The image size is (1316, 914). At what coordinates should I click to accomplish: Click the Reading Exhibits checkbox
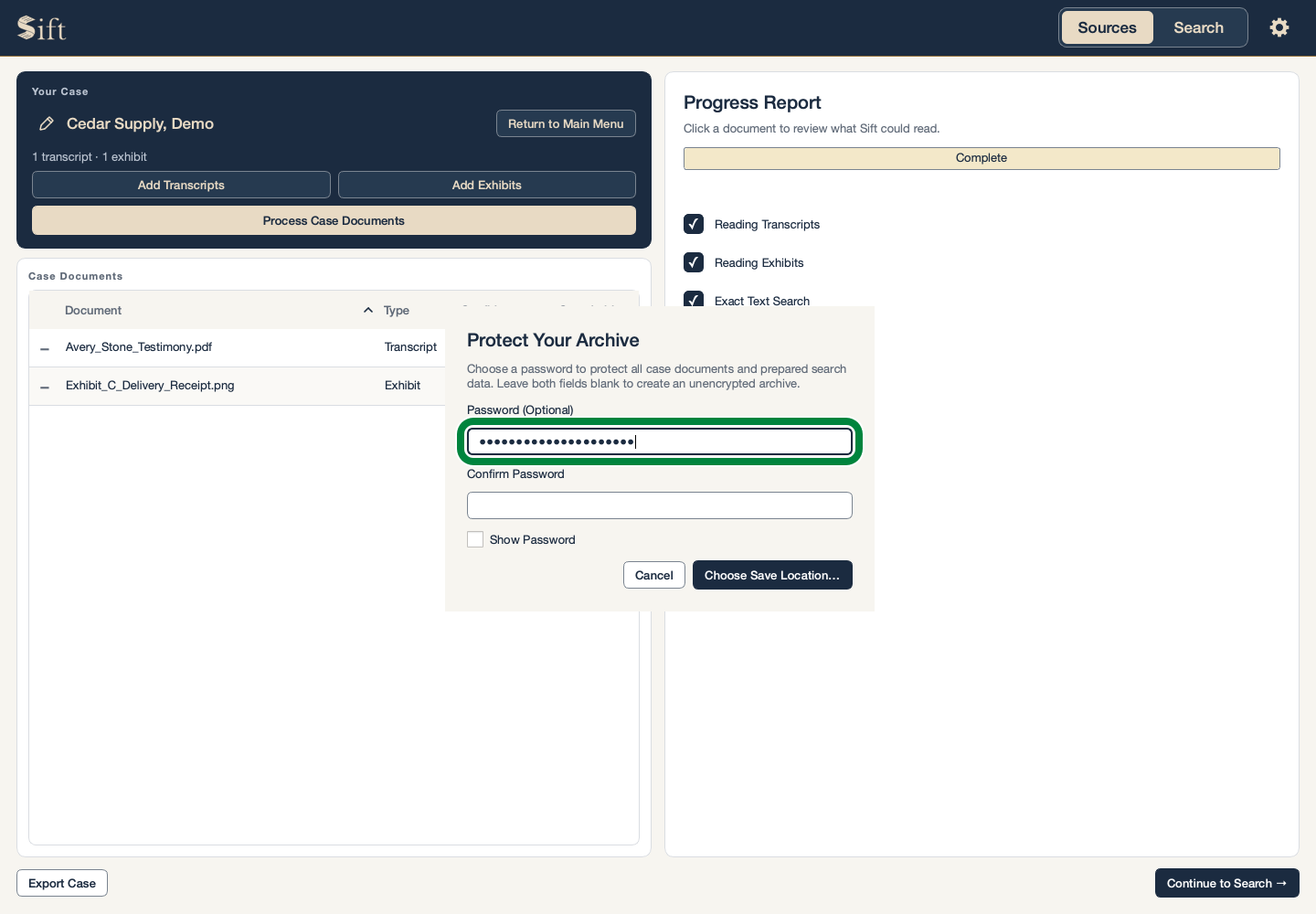694,262
